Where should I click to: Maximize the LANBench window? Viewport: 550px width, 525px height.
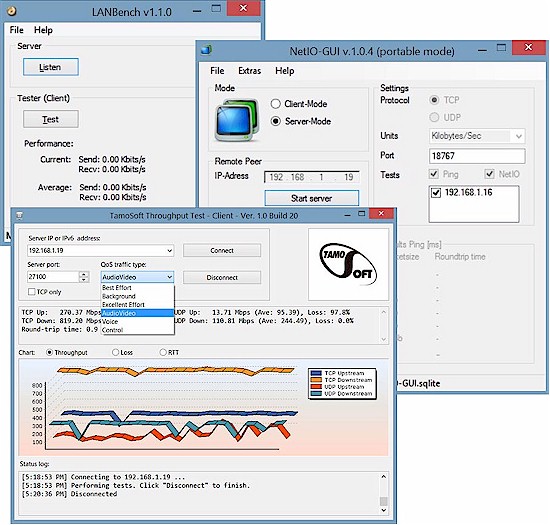[216, 8]
